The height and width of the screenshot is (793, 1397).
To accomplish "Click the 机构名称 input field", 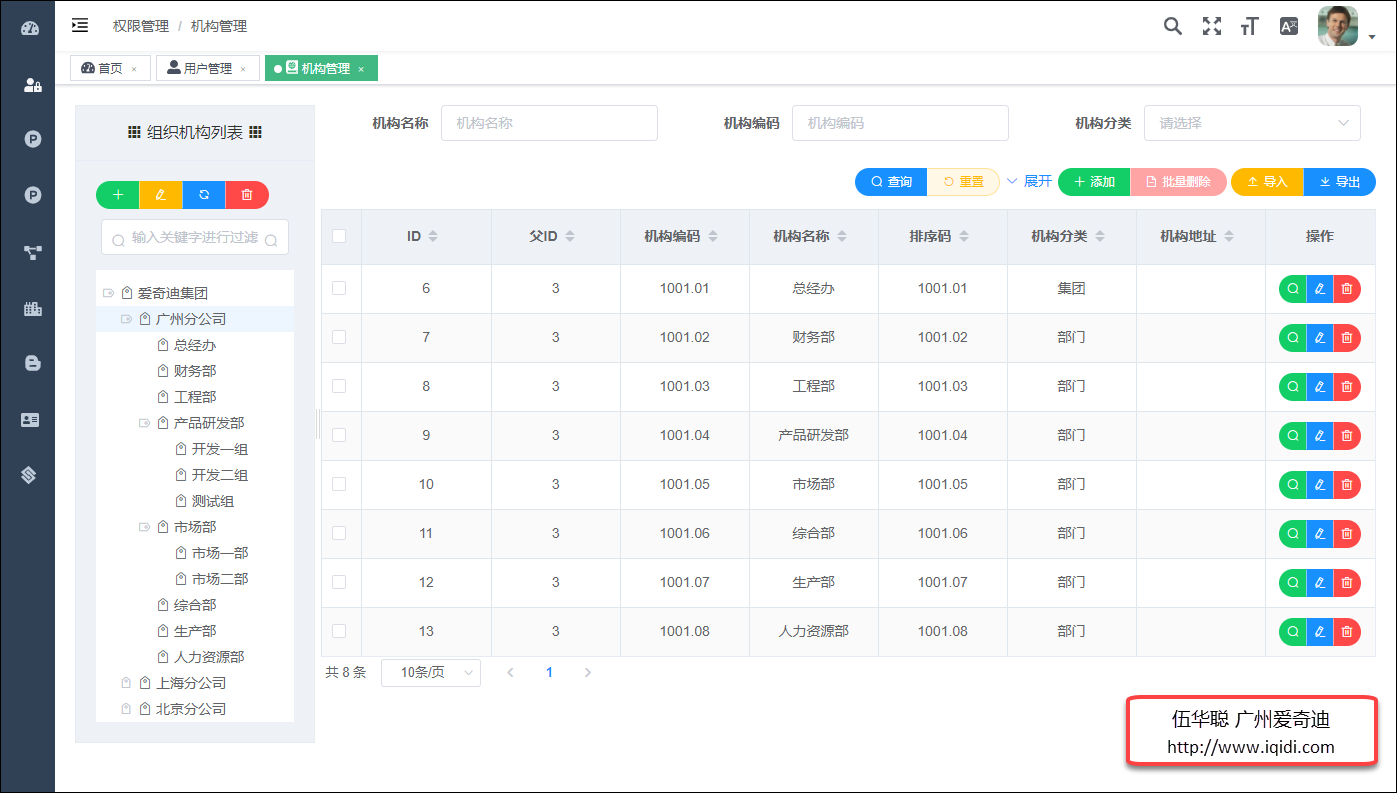I will click(549, 123).
